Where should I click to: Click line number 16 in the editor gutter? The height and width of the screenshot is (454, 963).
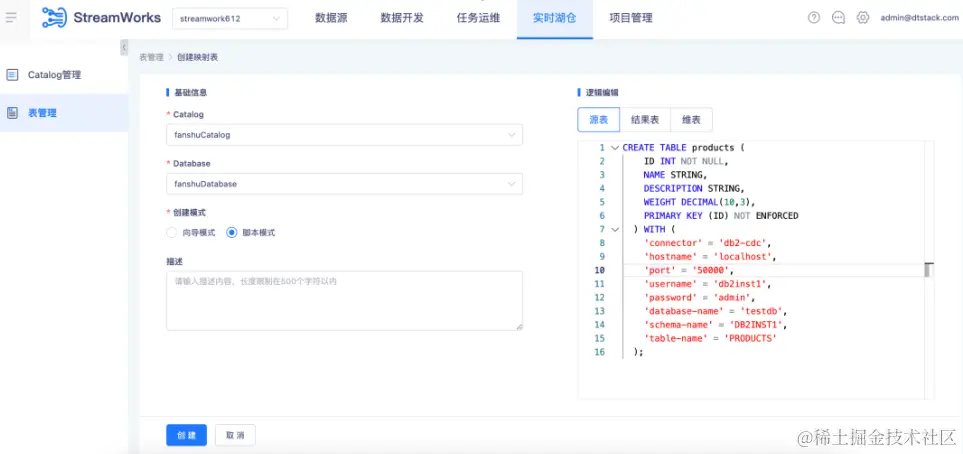(599, 352)
